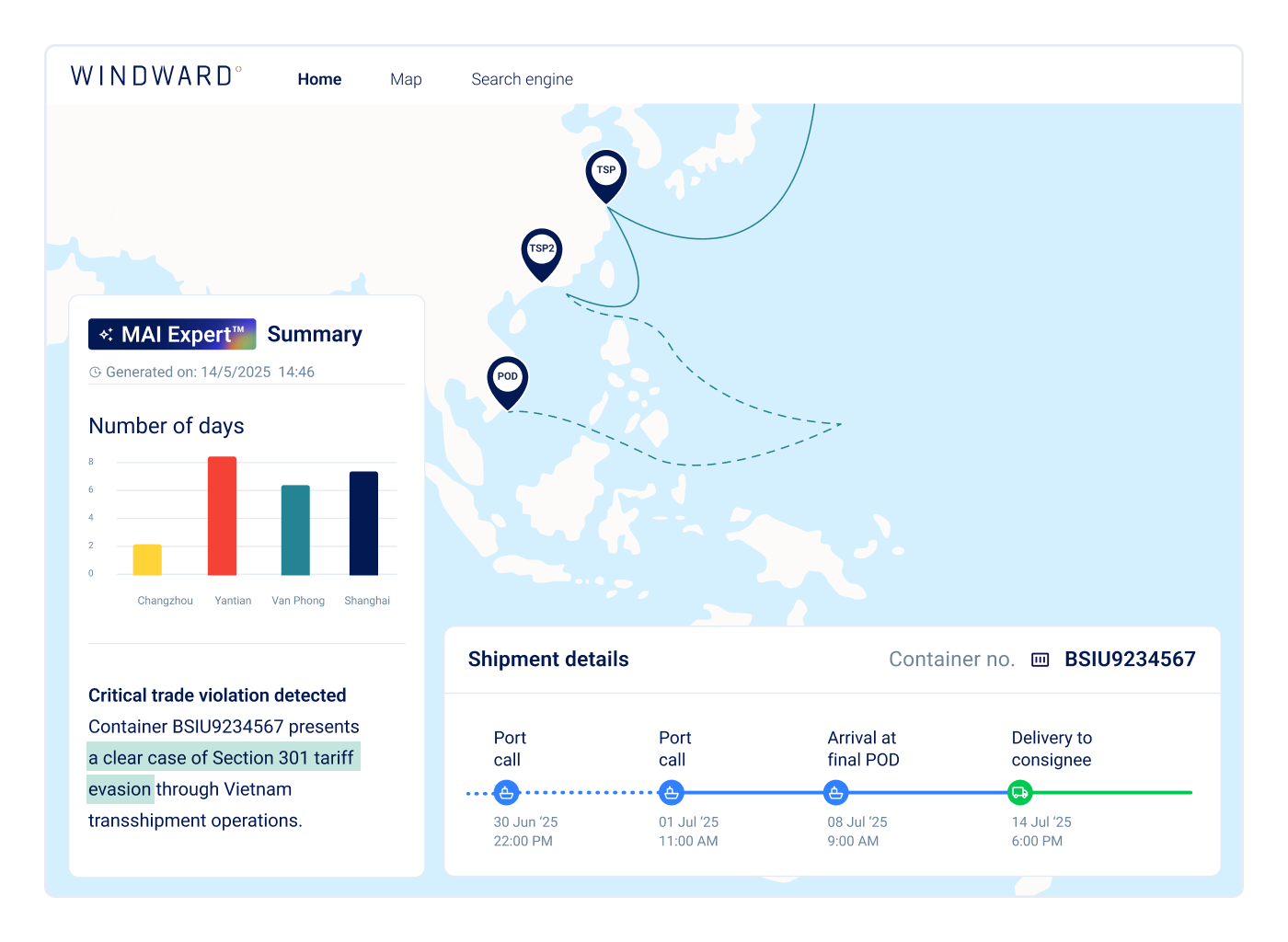Click the Summary heading
1288x942 pixels.
pos(315,334)
